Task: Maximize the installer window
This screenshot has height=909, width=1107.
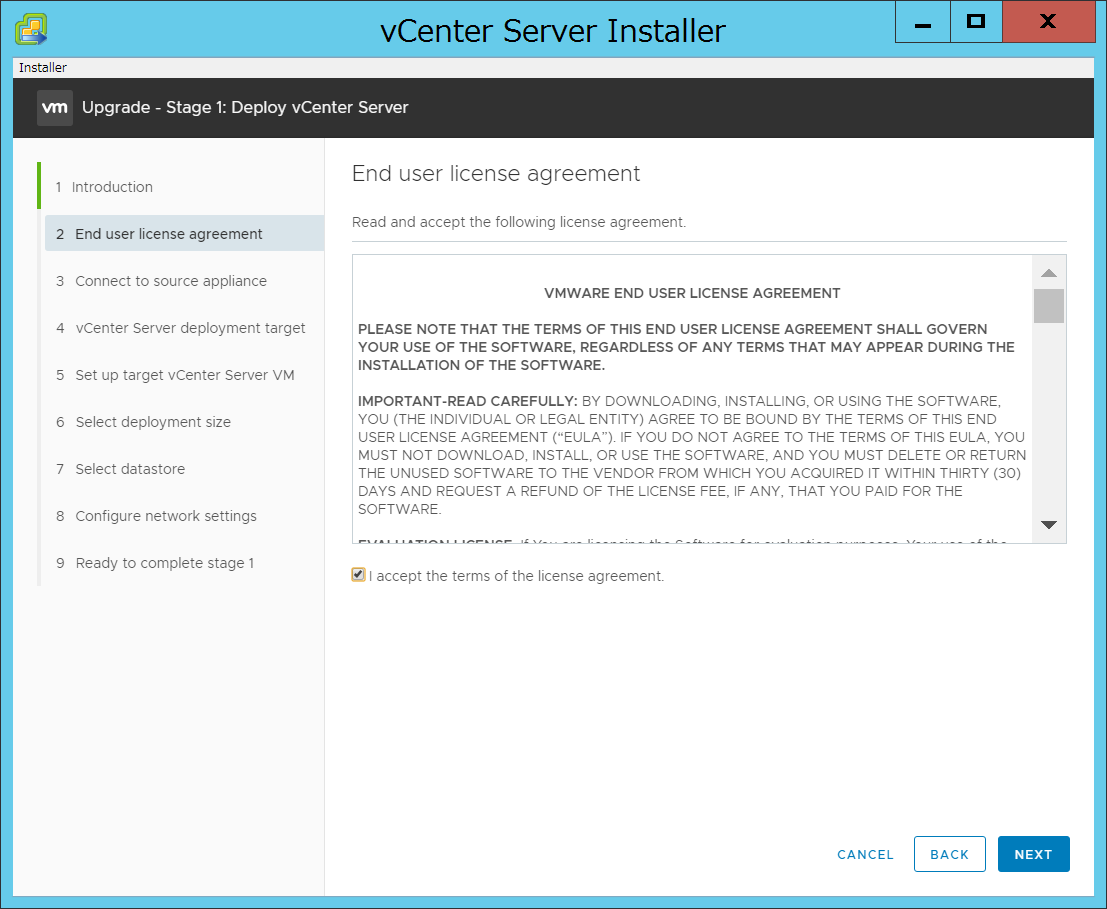Action: click(976, 22)
